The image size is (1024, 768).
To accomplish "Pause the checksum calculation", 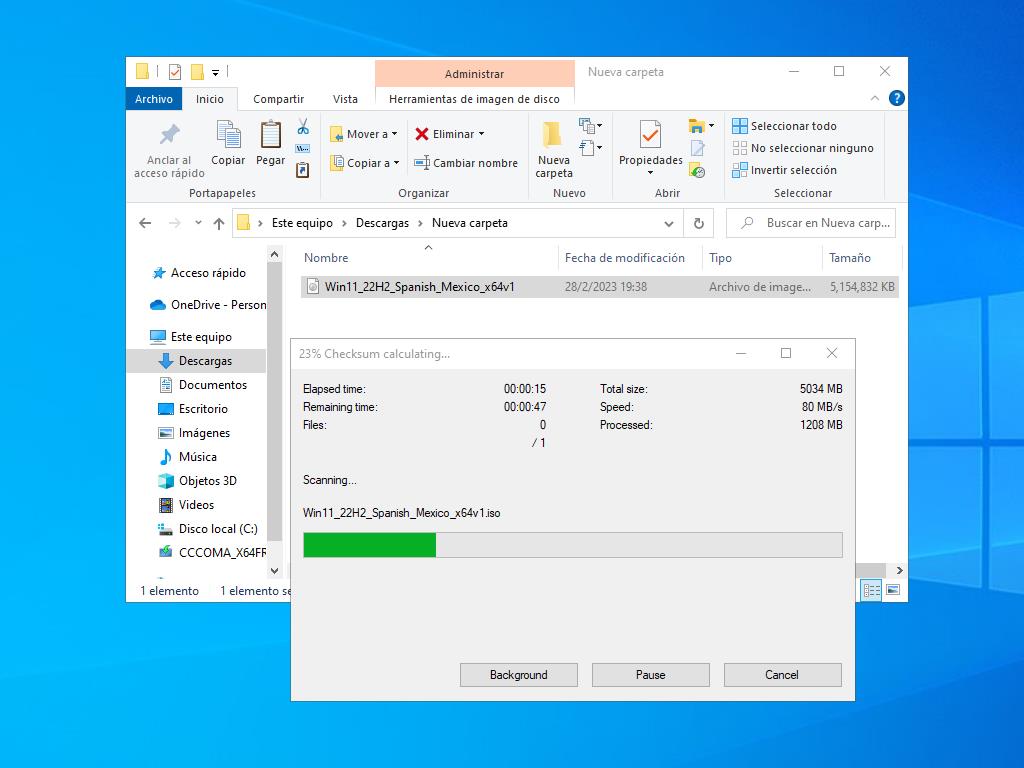I will click(x=650, y=675).
